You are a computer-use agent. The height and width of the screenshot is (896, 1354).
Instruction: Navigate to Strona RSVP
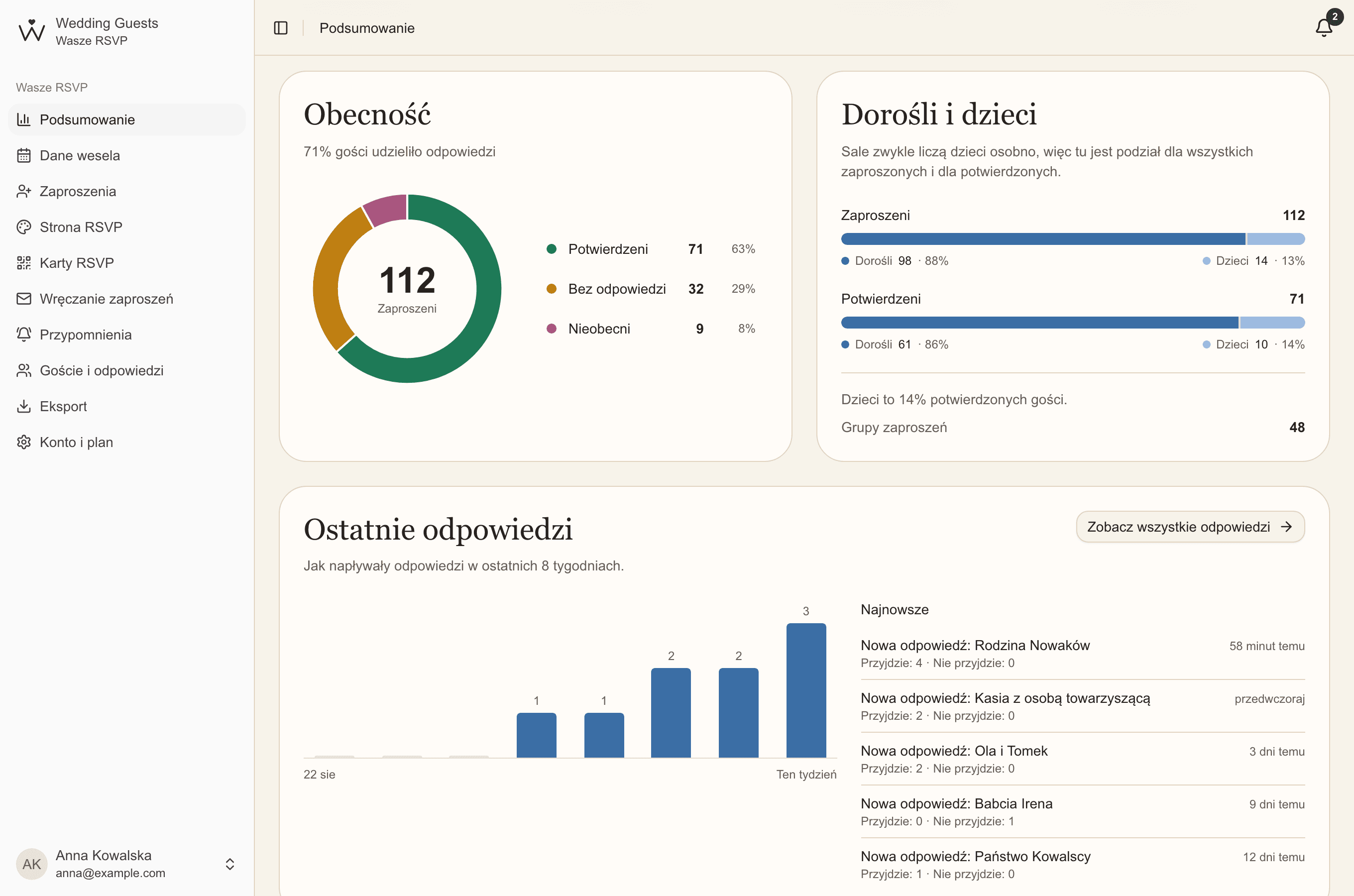pyautogui.click(x=127, y=227)
